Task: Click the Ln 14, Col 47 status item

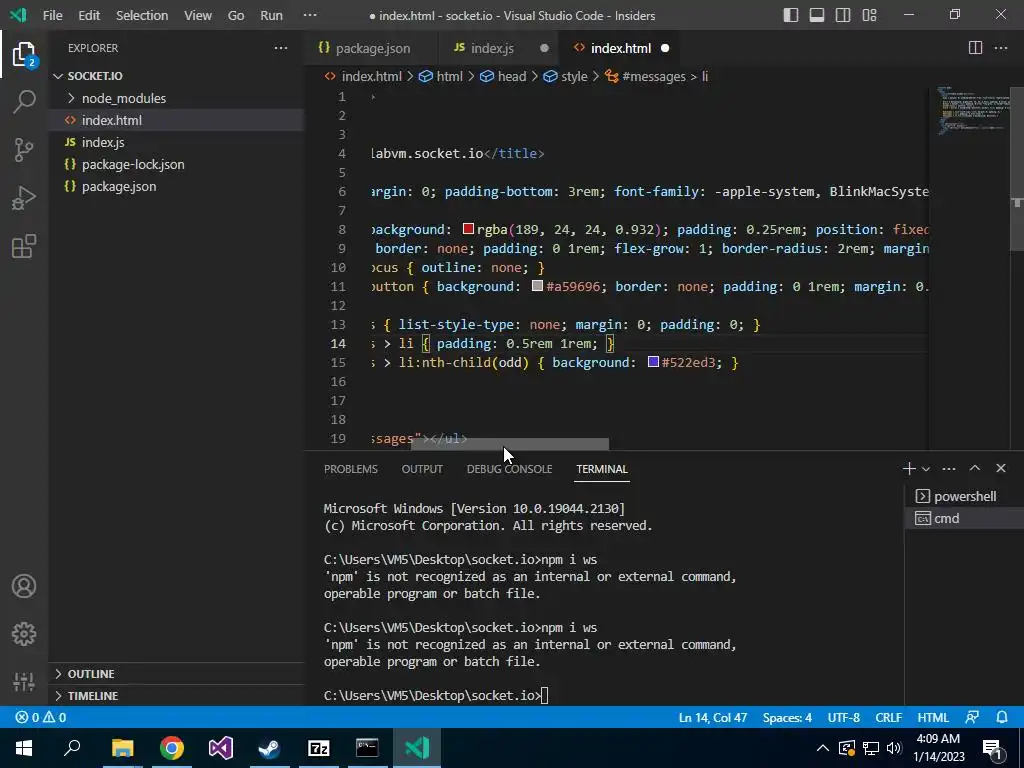Action: pyautogui.click(x=712, y=717)
